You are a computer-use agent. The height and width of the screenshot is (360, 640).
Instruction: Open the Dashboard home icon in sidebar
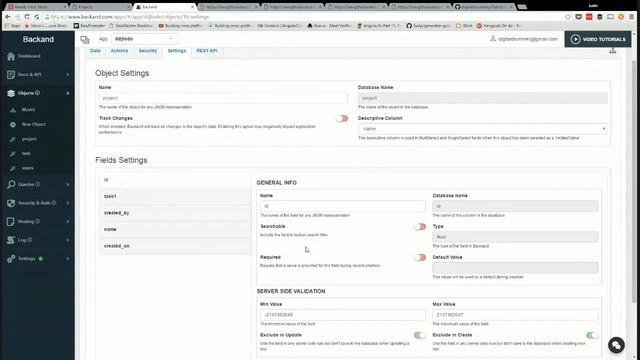tap(11, 56)
